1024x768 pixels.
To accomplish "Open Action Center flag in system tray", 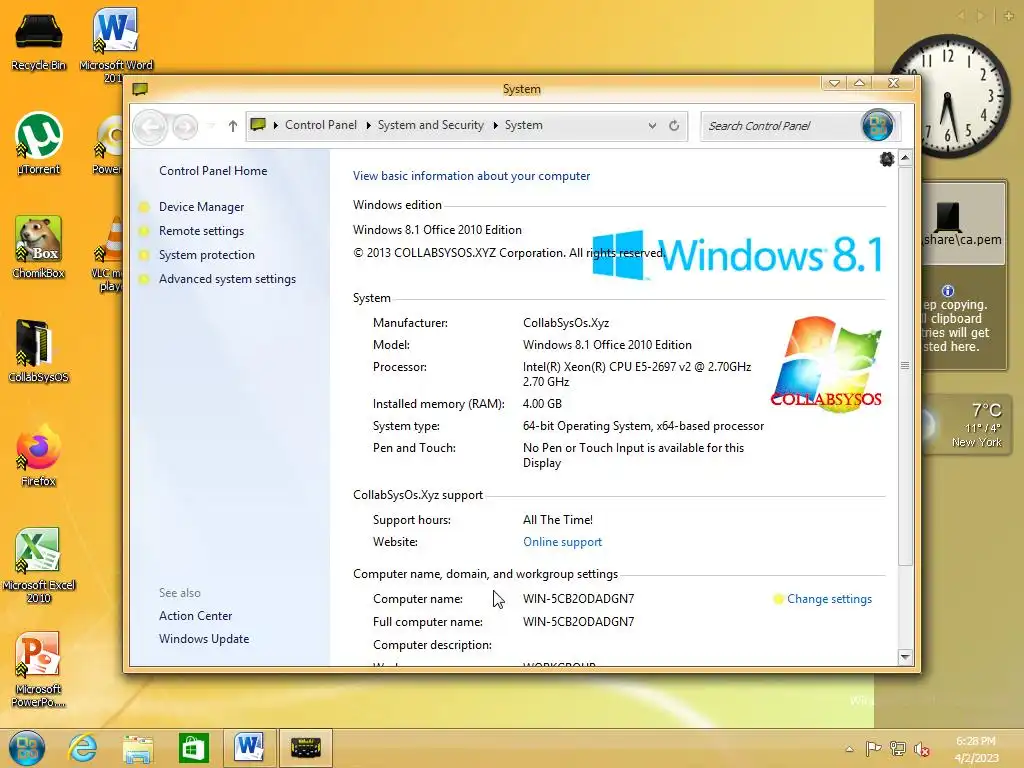I will pyautogui.click(x=873, y=748).
